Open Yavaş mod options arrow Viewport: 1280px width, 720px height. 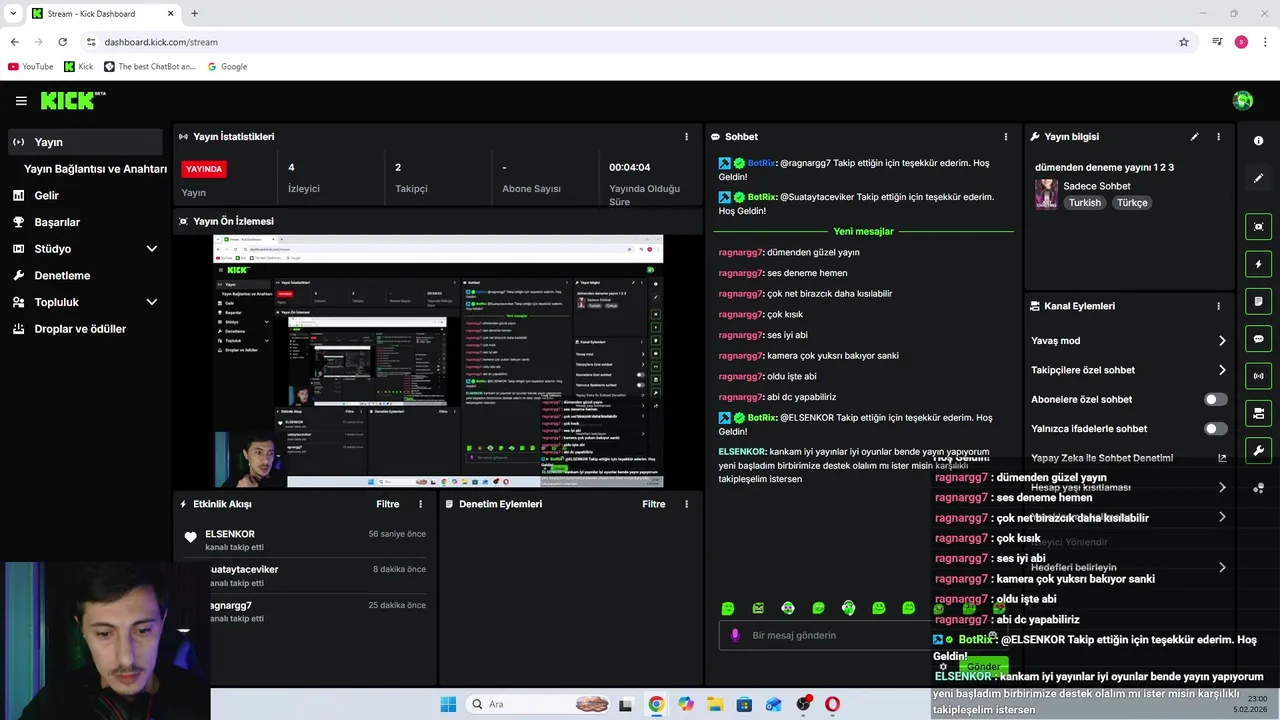point(1222,341)
